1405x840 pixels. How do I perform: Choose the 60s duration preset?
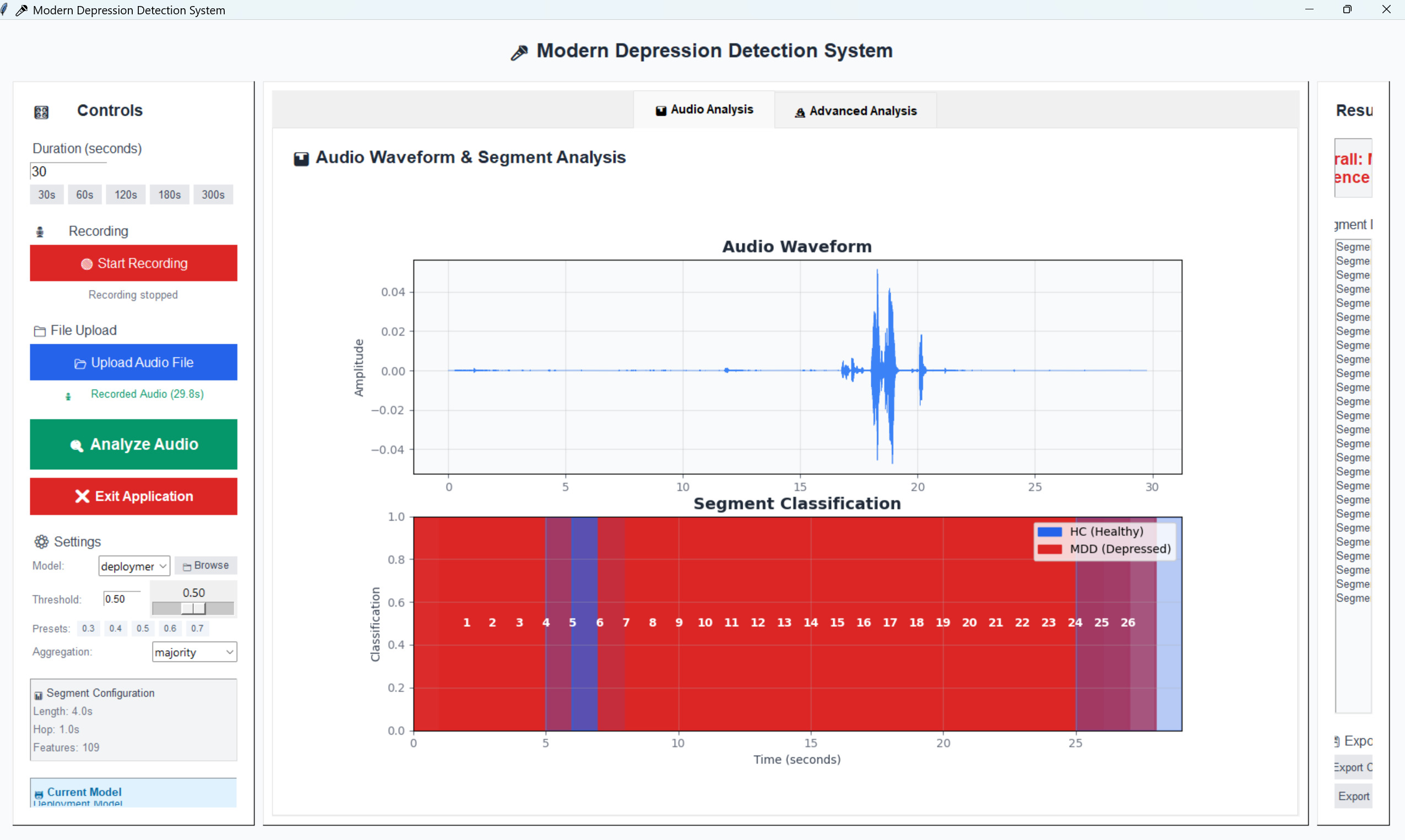point(84,195)
